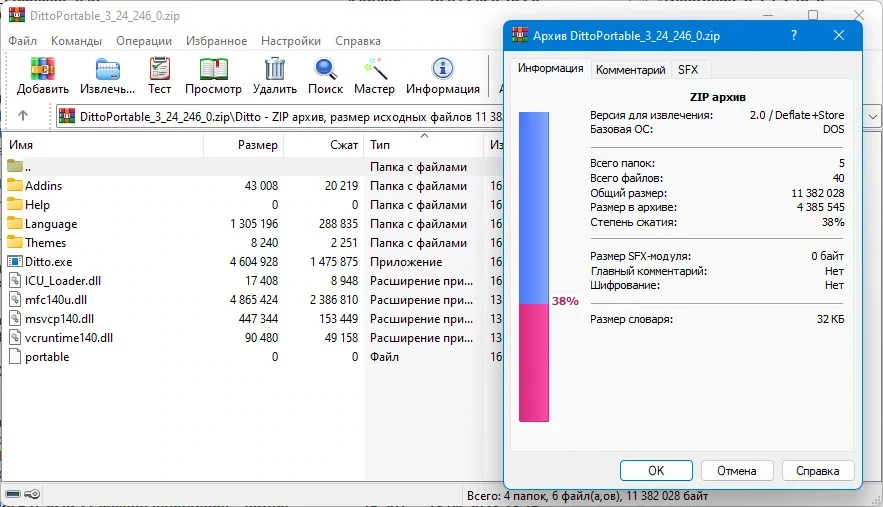Click the 38% label beside the bar
The height and width of the screenshot is (507, 883).
click(565, 301)
